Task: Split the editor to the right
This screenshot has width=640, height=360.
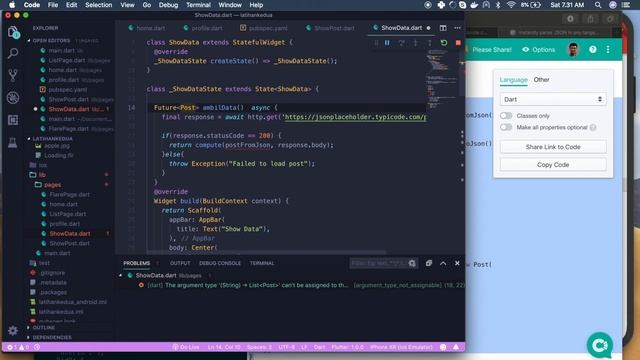Action: click(443, 28)
